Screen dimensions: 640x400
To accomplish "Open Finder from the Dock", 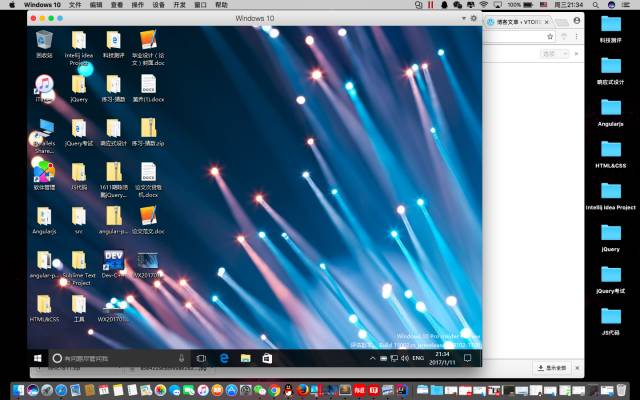I will (18, 391).
